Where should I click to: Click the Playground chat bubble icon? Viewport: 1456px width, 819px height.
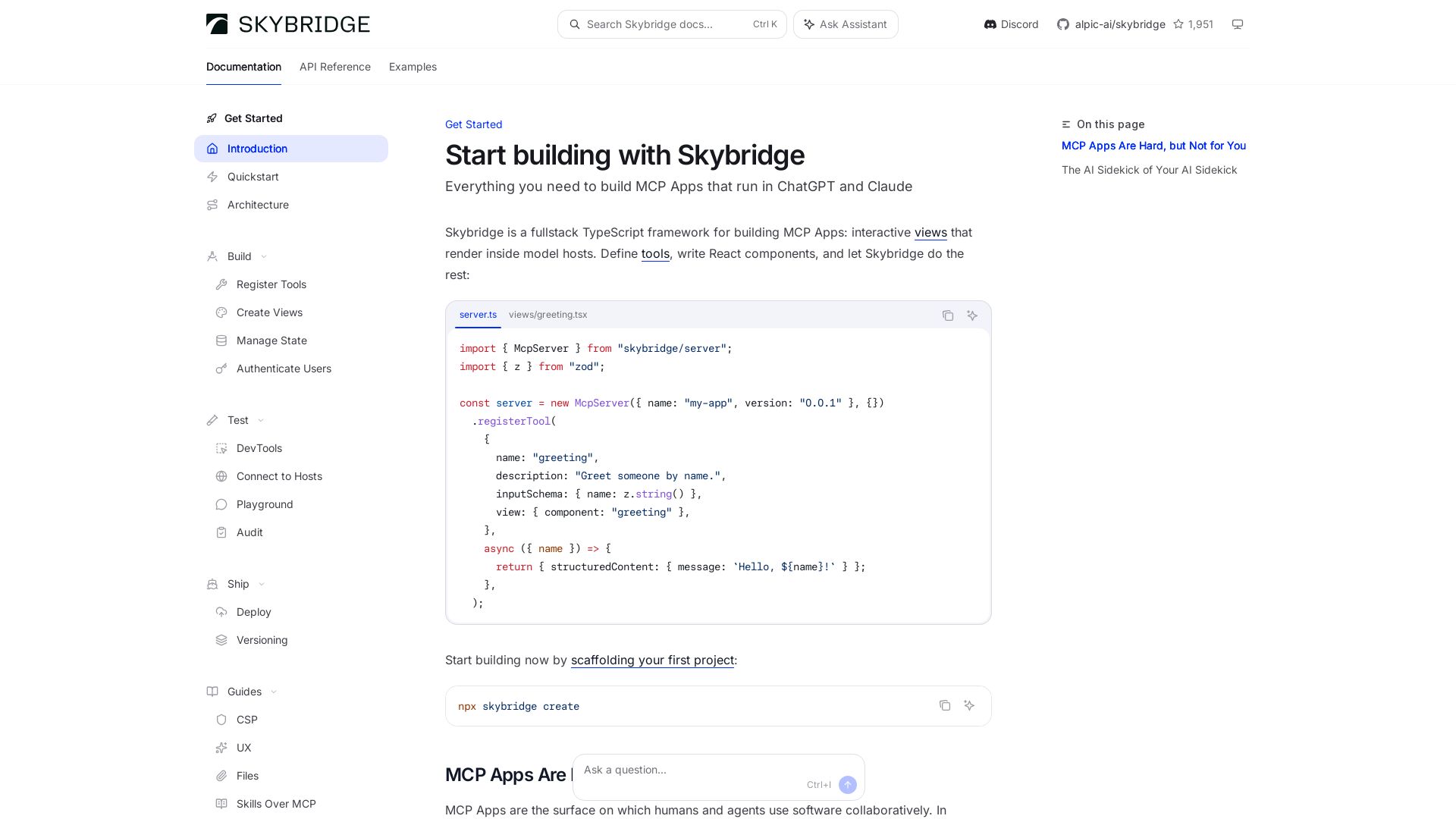[x=221, y=504]
